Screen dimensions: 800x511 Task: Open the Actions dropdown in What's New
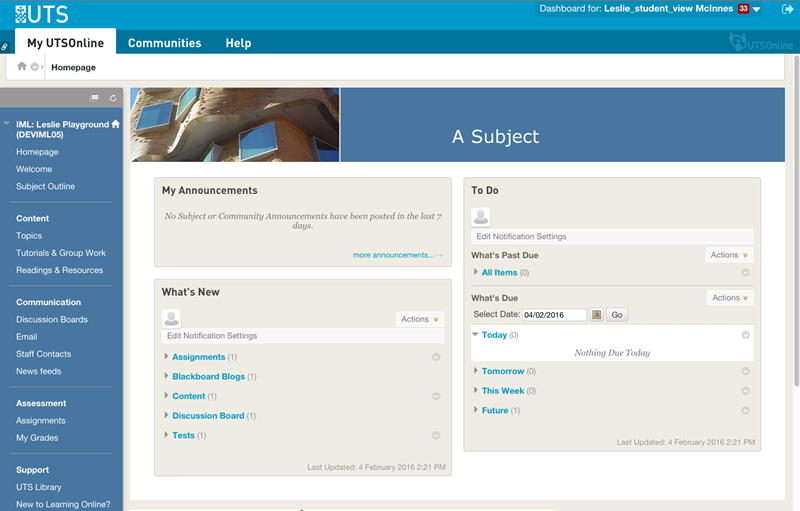click(419, 319)
